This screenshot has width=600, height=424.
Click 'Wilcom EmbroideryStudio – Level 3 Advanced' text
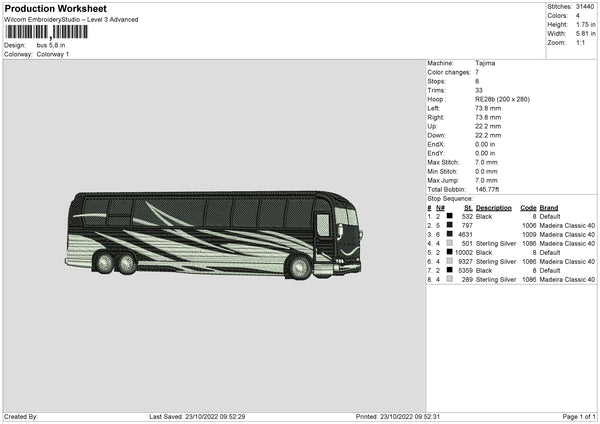tap(71, 20)
